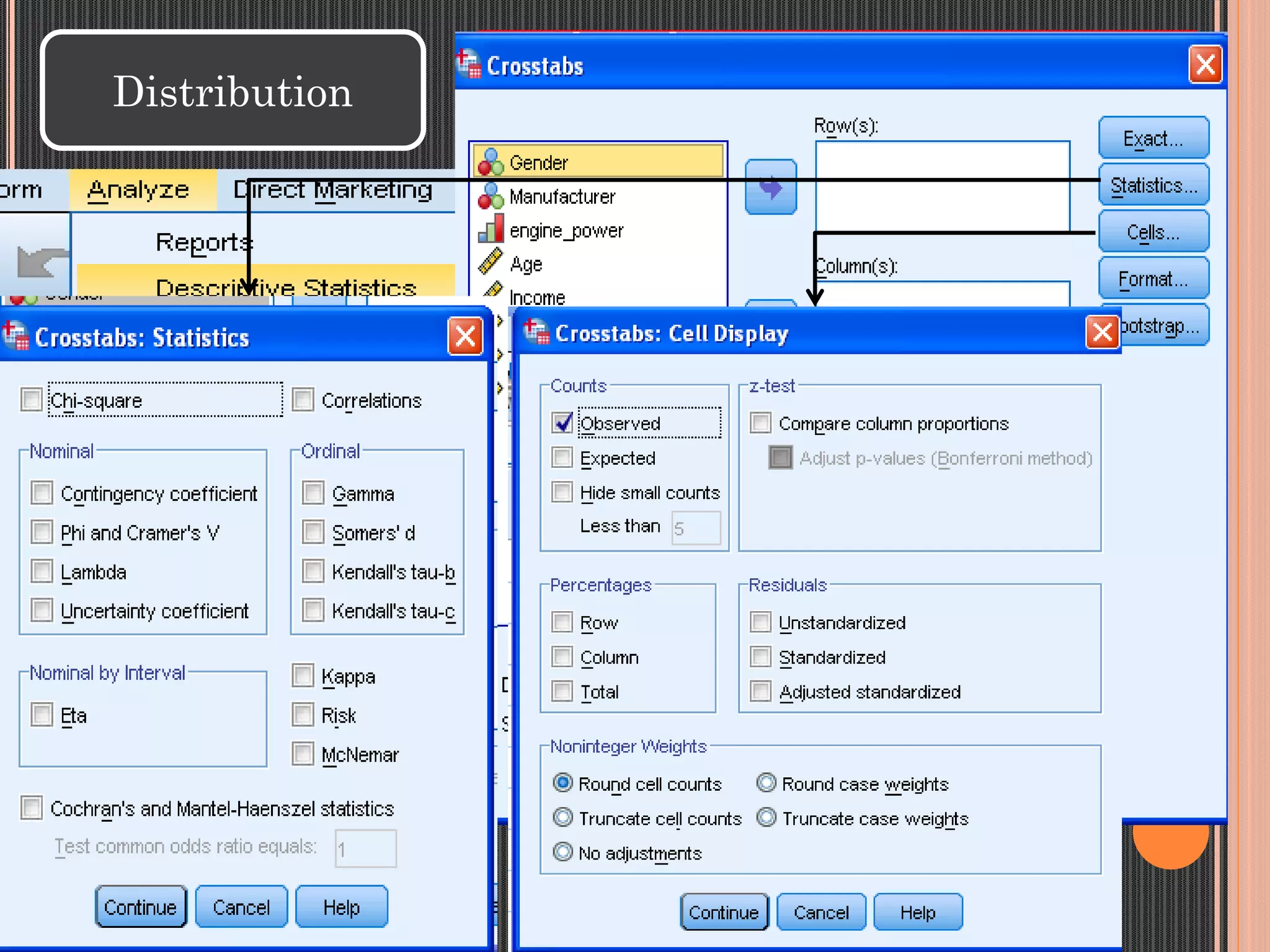Check Row percentages

pos(562,622)
